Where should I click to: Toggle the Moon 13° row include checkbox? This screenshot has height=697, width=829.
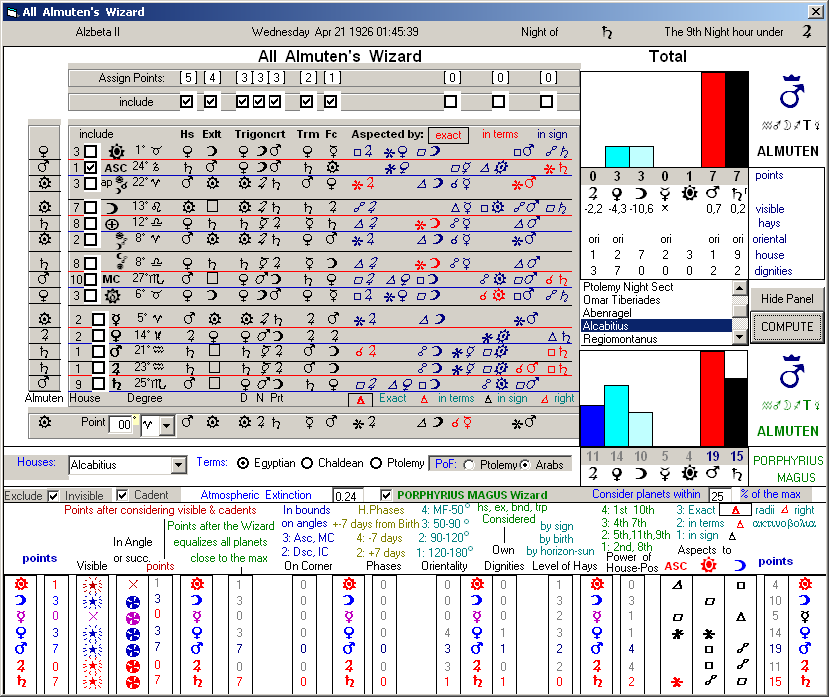pos(91,207)
